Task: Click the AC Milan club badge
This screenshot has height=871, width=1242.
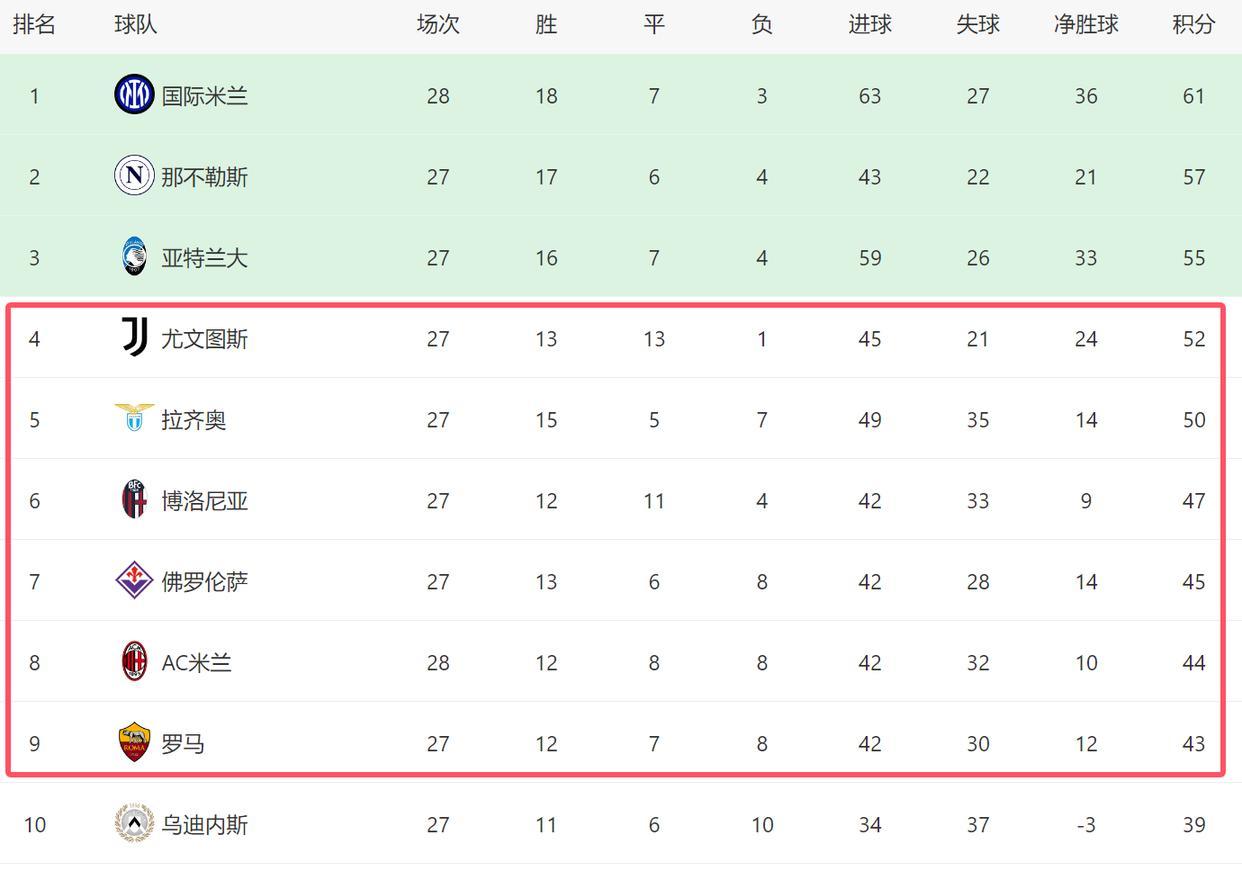Action: coord(134,662)
